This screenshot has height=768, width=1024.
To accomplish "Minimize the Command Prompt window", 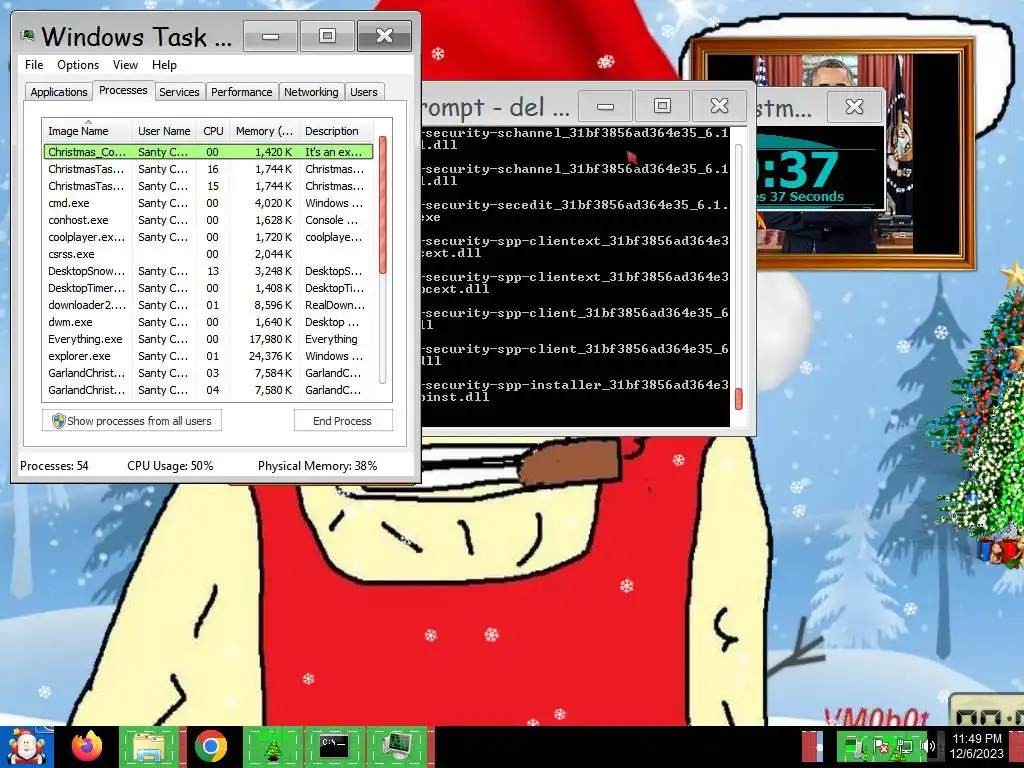I will click(x=605, y=106).
